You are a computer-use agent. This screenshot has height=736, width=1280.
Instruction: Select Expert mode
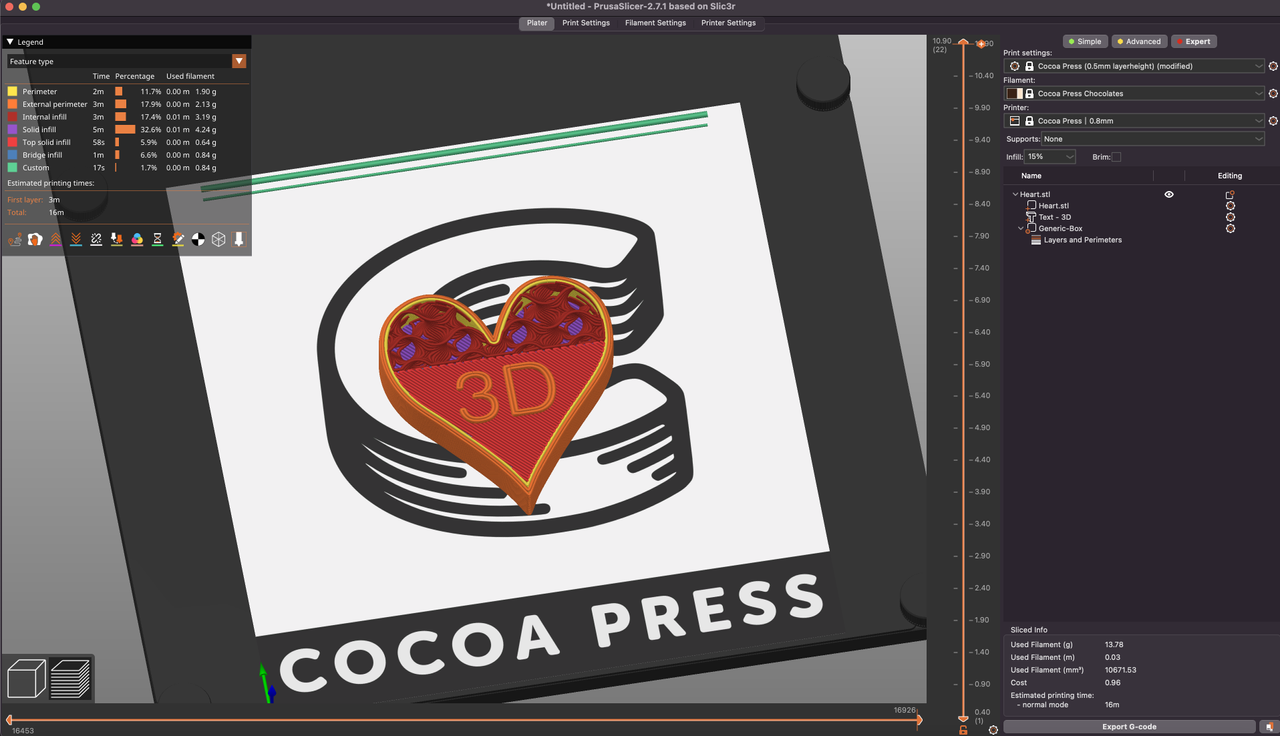[x=1193, y=41]
